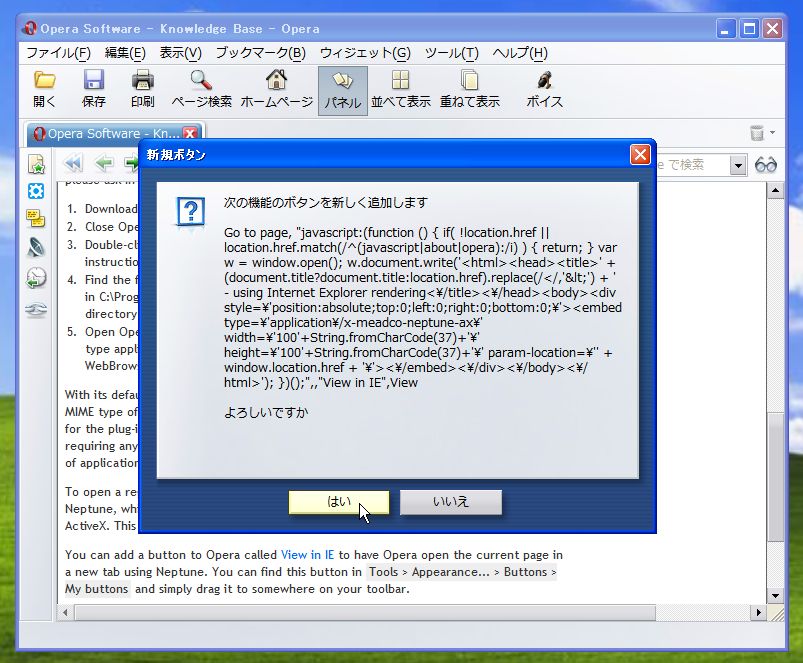Click the 印刷 (Print) printer icon
This screenshot has width=803, height=663.
[142, 80]
